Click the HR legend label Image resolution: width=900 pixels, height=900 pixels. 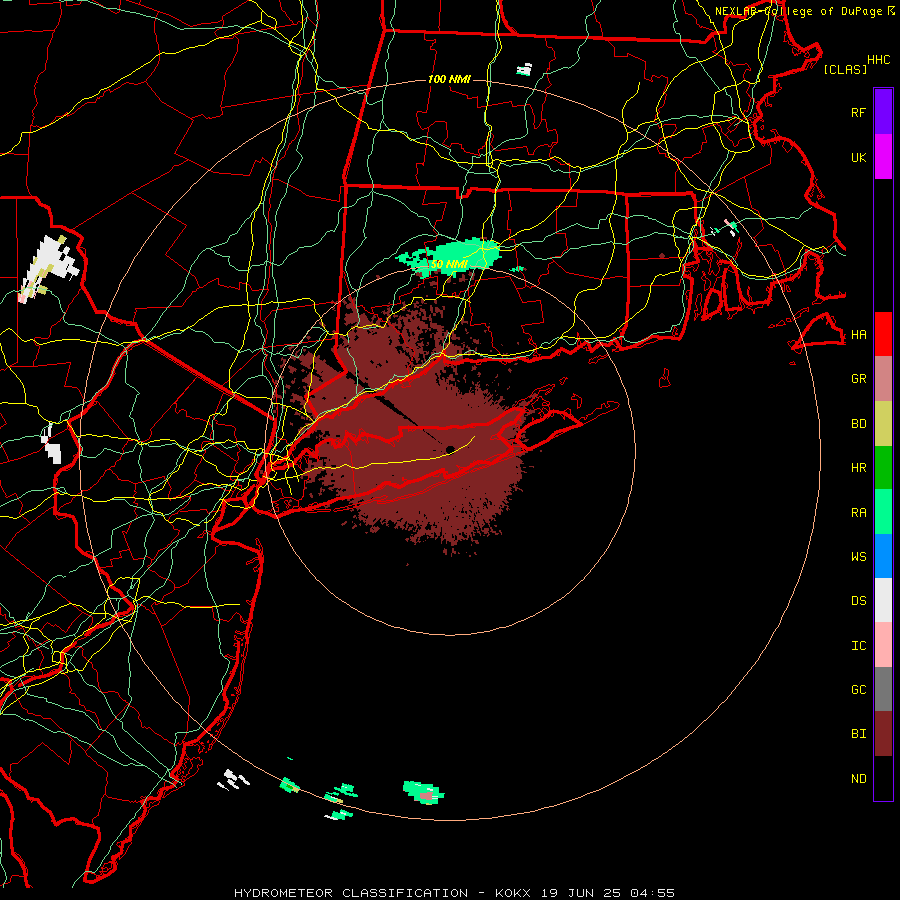858,467
